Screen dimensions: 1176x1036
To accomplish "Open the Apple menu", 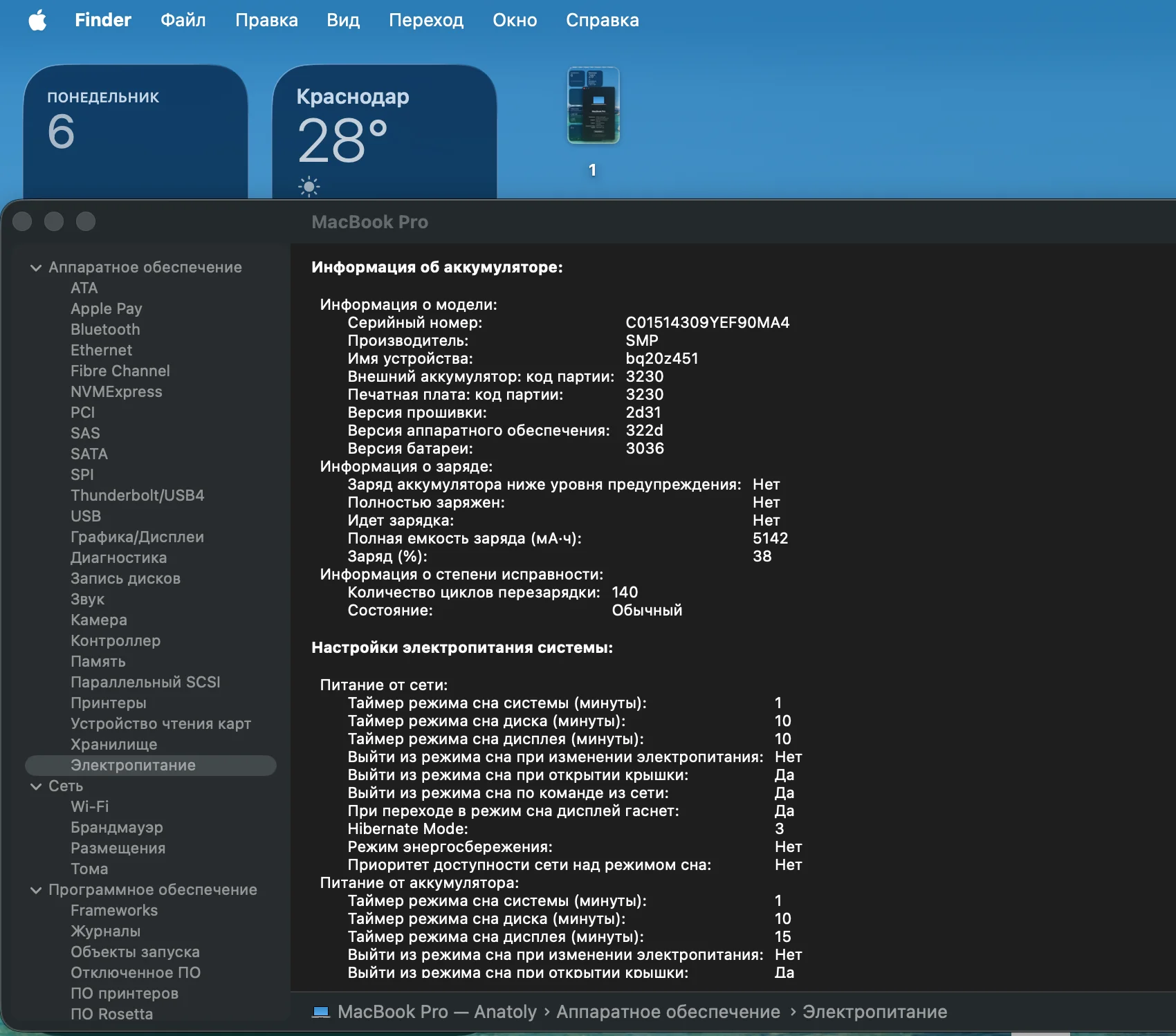I will [38, 20].
